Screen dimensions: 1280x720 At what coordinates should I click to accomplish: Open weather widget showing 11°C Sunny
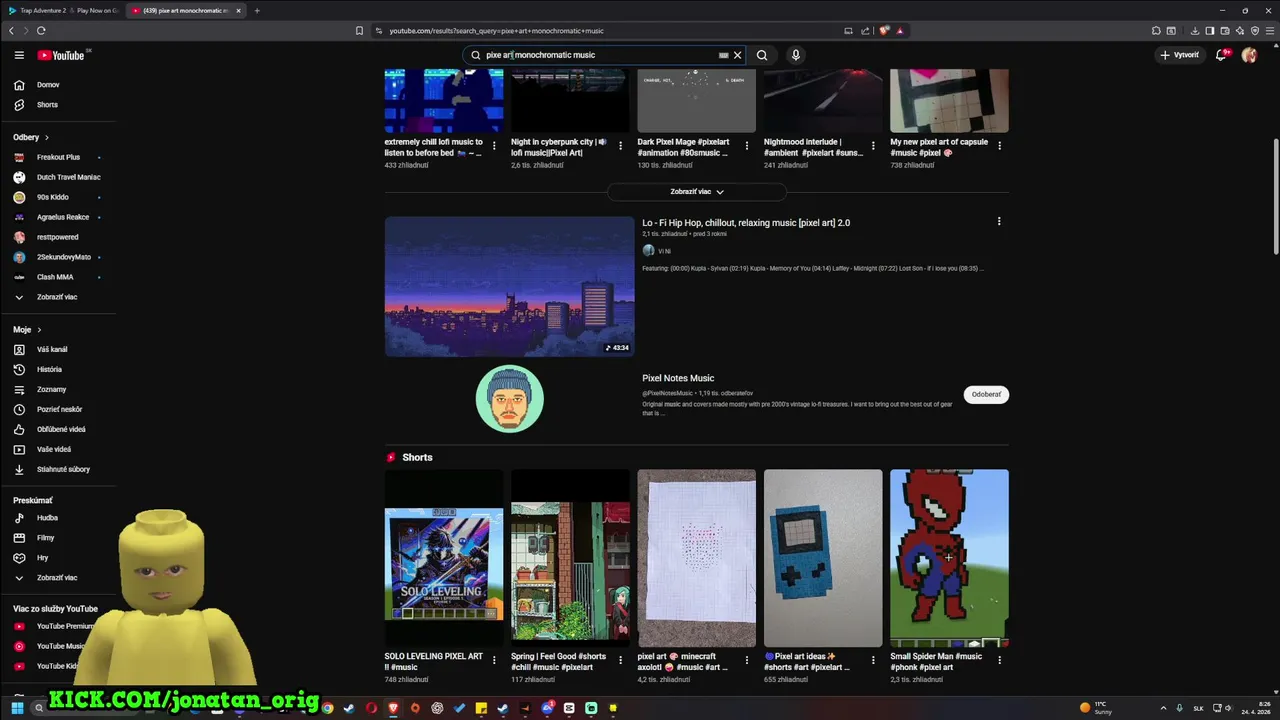pyautogui.click(x=1095, y=708)
